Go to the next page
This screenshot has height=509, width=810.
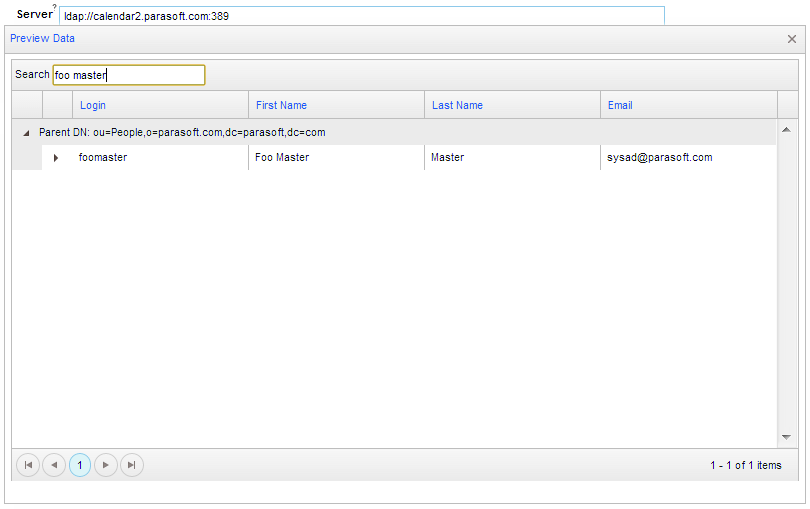(x=106, y=465)
